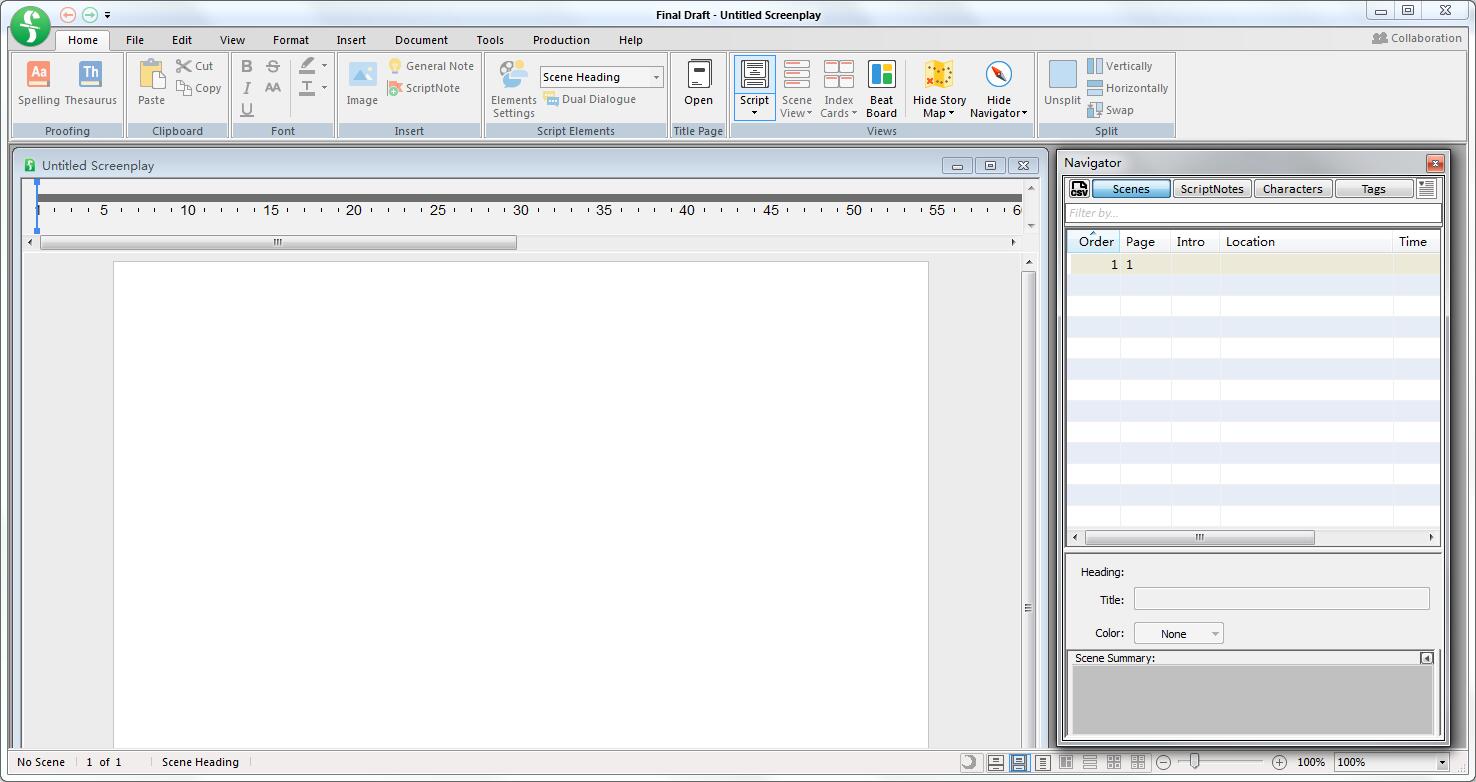Image resolution: width=1476 pixels, height=782 pixels.
Task: Open the Format ribbon tab
Action: [291, 40]
